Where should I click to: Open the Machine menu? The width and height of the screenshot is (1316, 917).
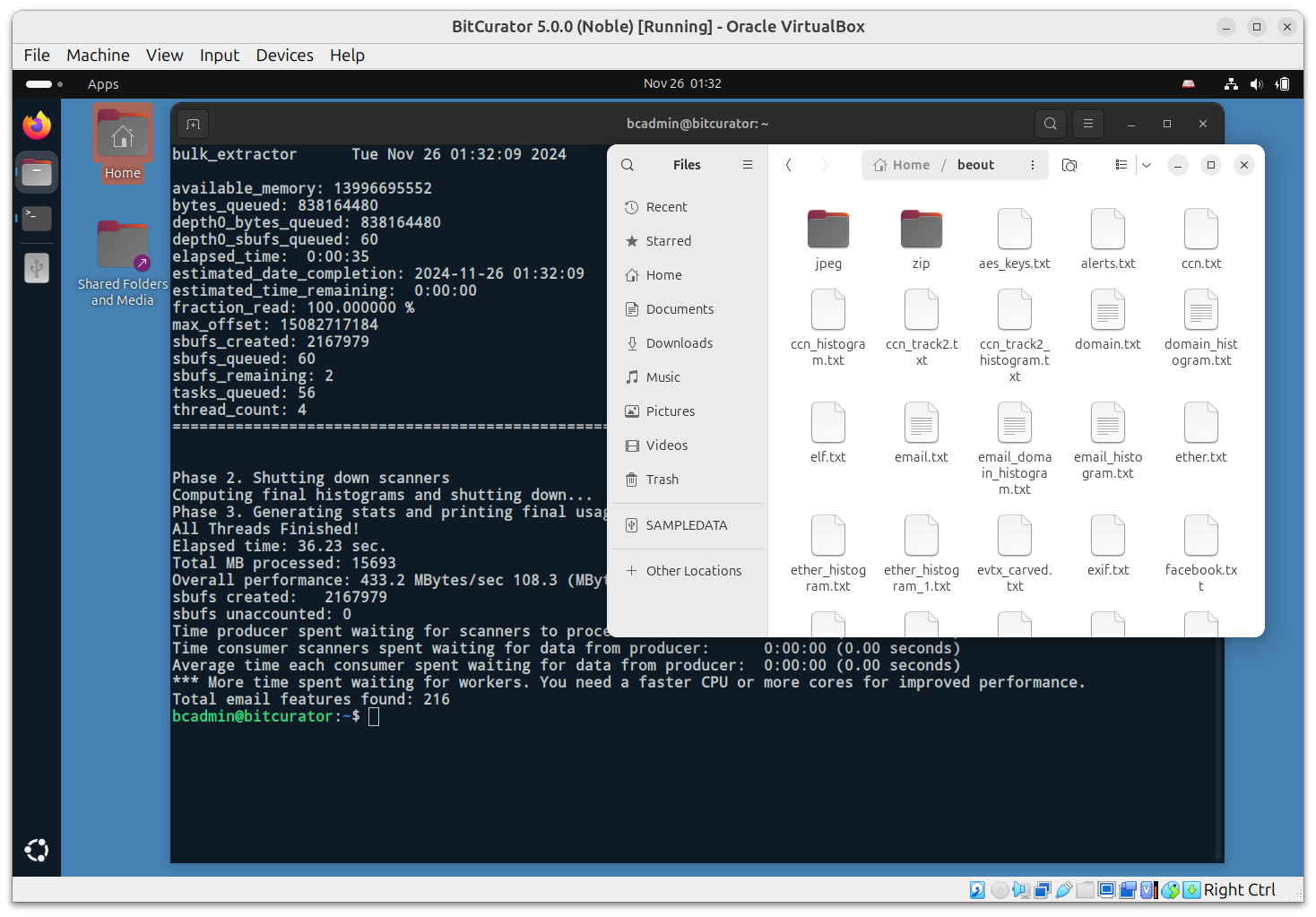point(98,56)
